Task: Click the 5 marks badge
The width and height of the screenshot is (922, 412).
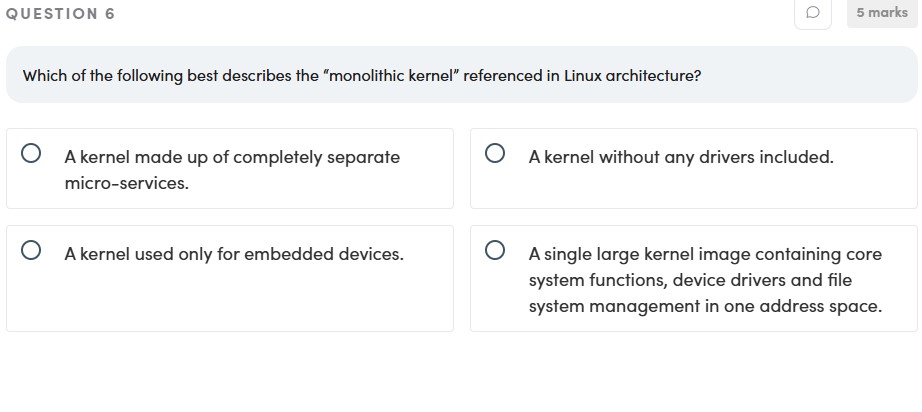Action: 882,13
